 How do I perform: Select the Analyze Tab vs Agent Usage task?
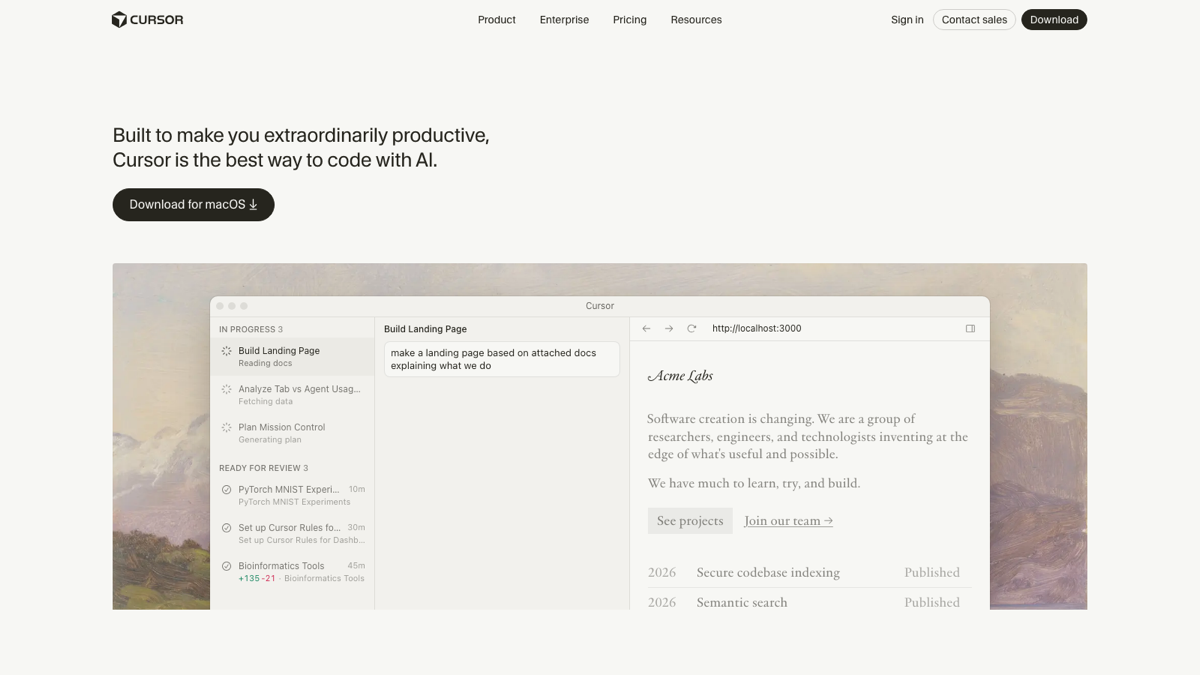[292, 395]
